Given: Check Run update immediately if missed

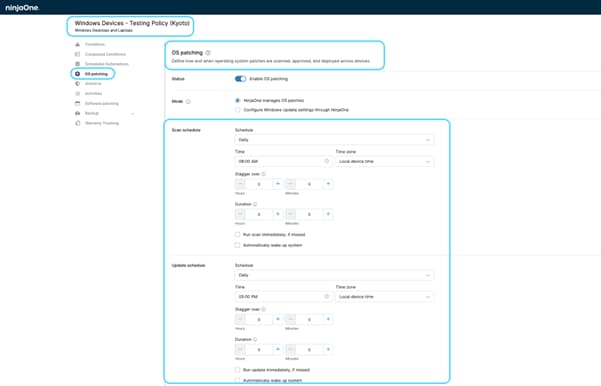Looking at the screenshot, I should 238,370.
